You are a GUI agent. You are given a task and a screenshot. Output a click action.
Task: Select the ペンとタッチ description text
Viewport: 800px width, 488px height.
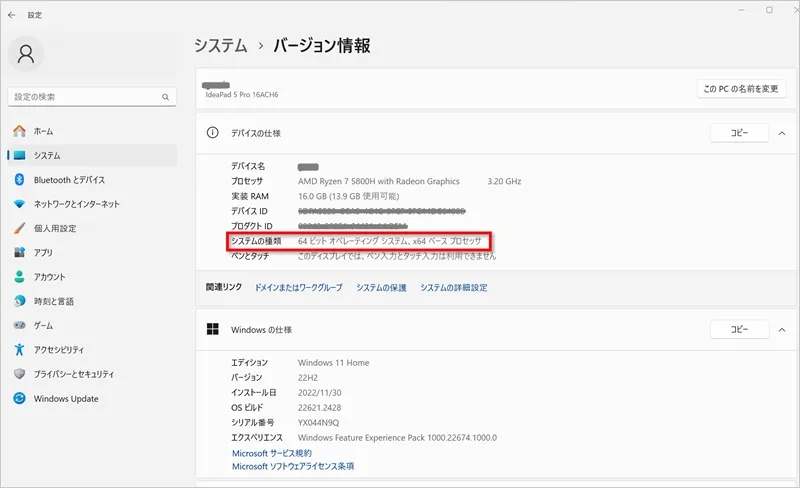click(x=397, y=256)
